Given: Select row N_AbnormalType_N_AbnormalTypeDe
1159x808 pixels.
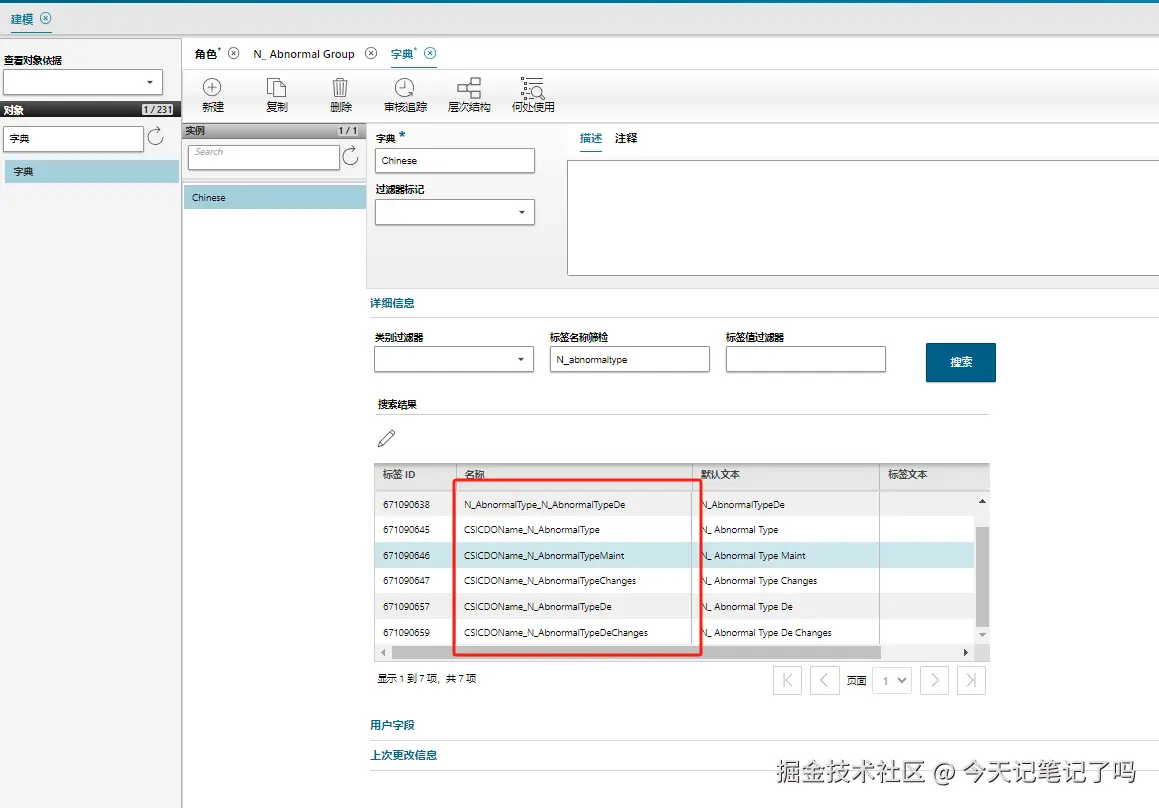Looking at the screenshot, I should click(x=674, y=504).
